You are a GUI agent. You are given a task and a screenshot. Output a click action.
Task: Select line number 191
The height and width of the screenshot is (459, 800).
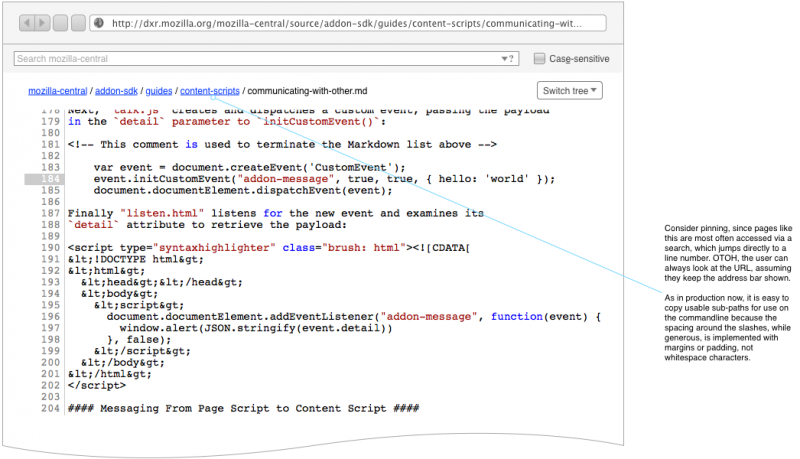click(x=51, y=259)
